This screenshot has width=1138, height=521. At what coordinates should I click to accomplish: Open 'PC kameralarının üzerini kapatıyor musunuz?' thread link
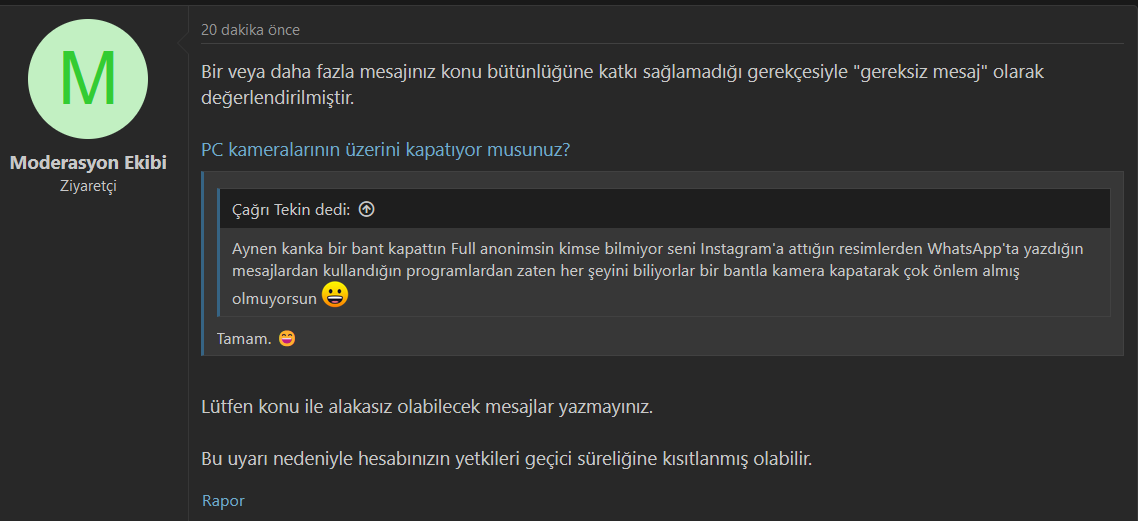click(386, 150)
